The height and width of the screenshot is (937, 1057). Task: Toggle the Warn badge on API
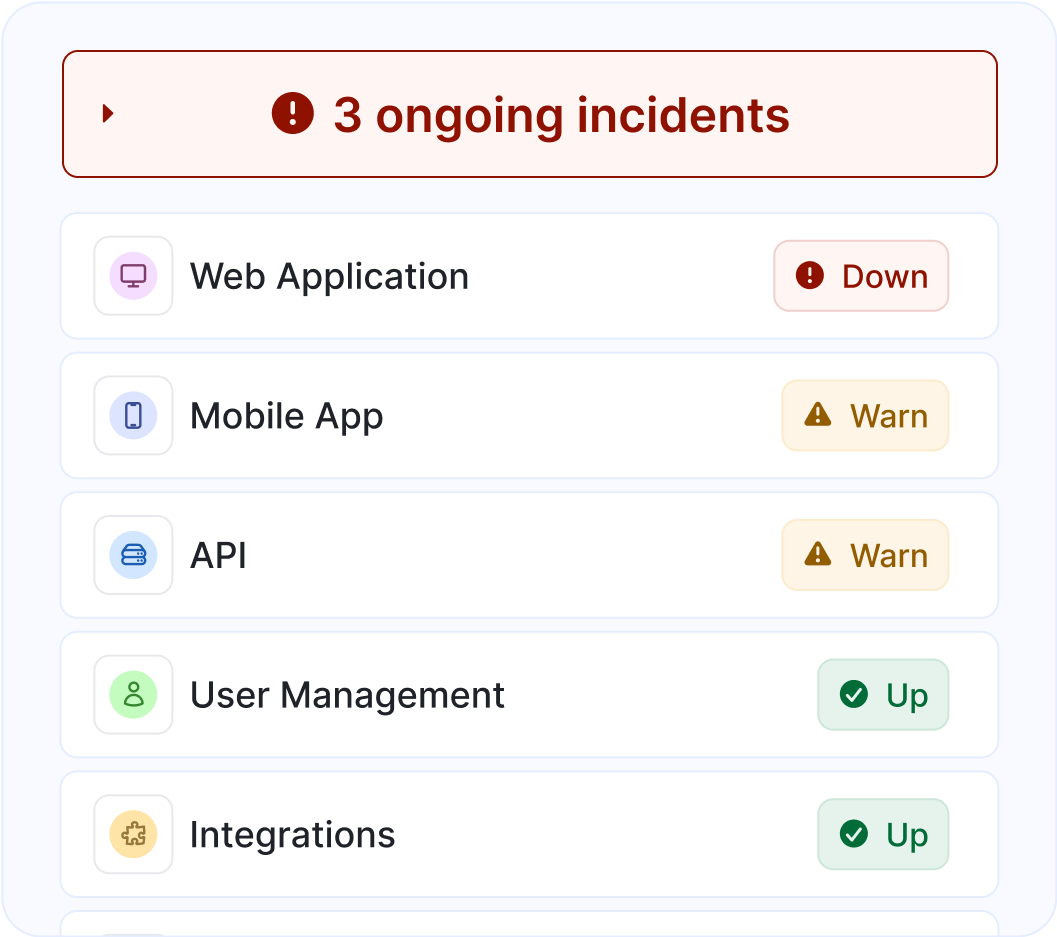865,555
